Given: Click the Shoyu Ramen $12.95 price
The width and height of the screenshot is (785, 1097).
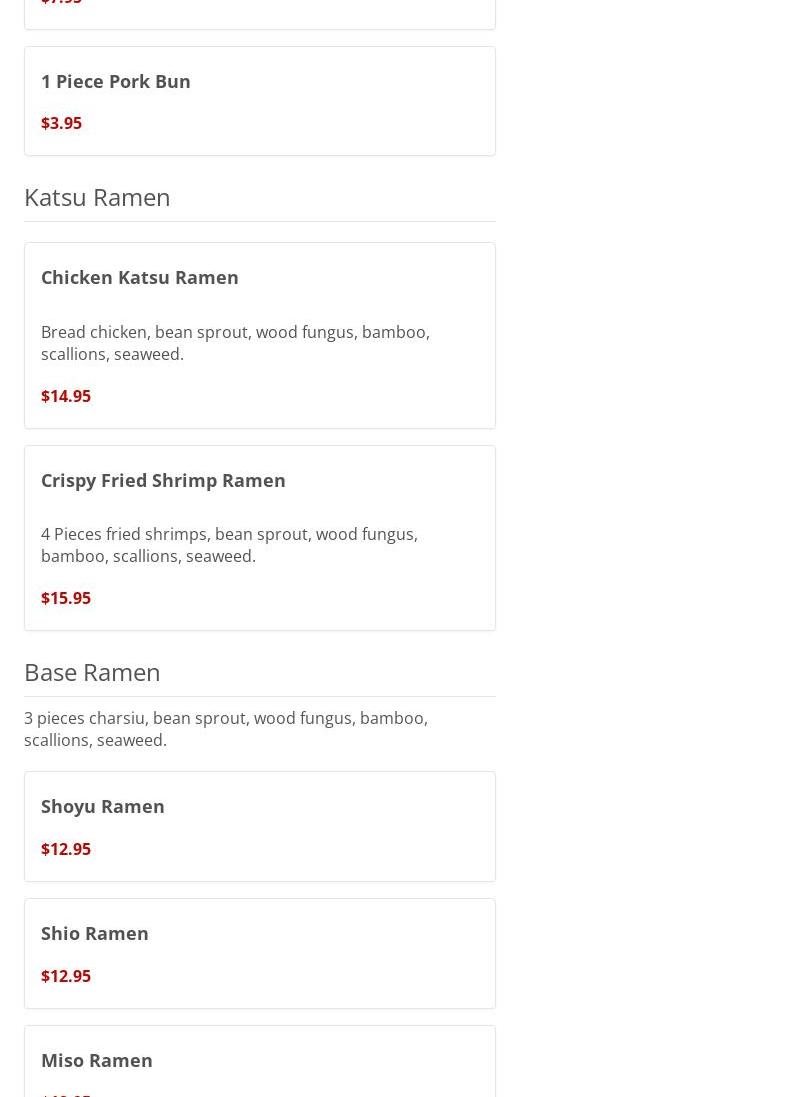Looking at the screenshot, I should pyautogui.click(x=66, y=849).
